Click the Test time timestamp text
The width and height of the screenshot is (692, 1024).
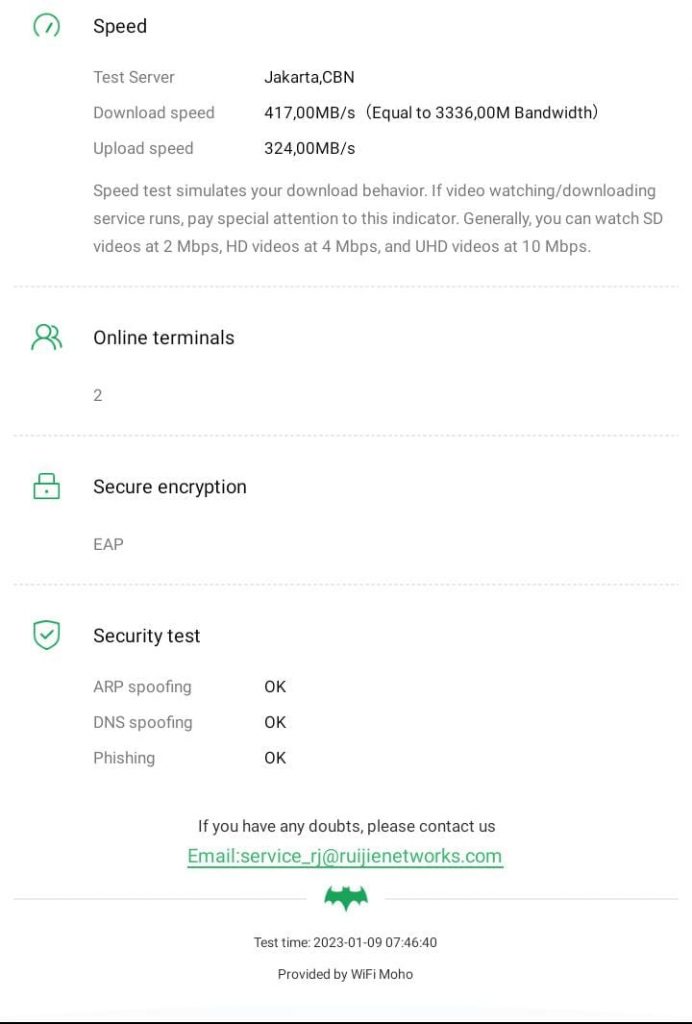point(345,942)
